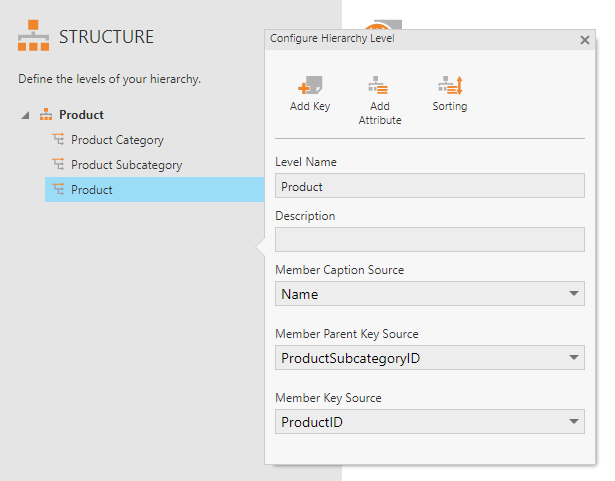The image size is (615, 481).
Task: Open the Sorting options icon
Action: pos(450,86)
